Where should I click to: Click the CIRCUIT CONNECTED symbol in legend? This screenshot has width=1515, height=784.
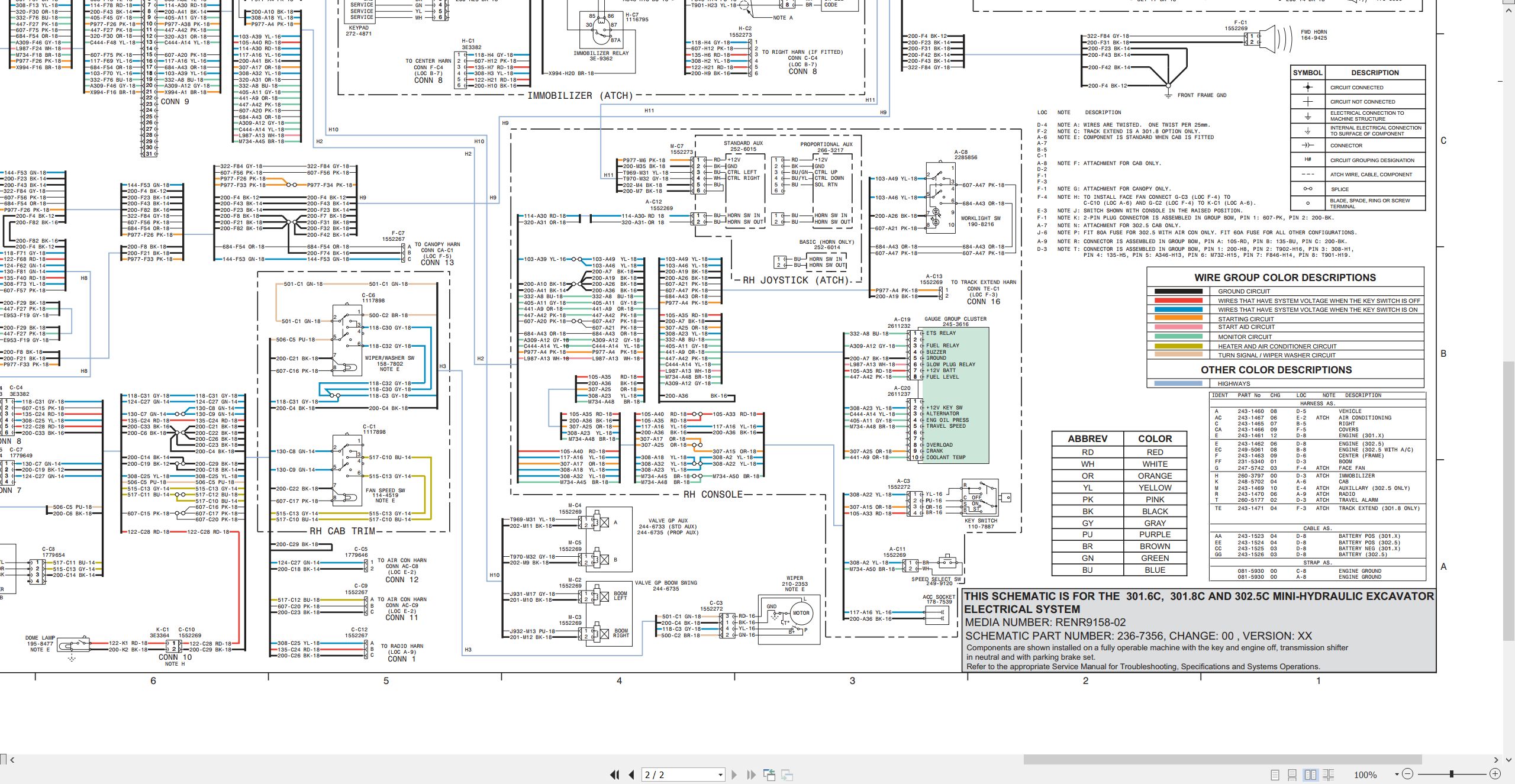point(1308,87)
